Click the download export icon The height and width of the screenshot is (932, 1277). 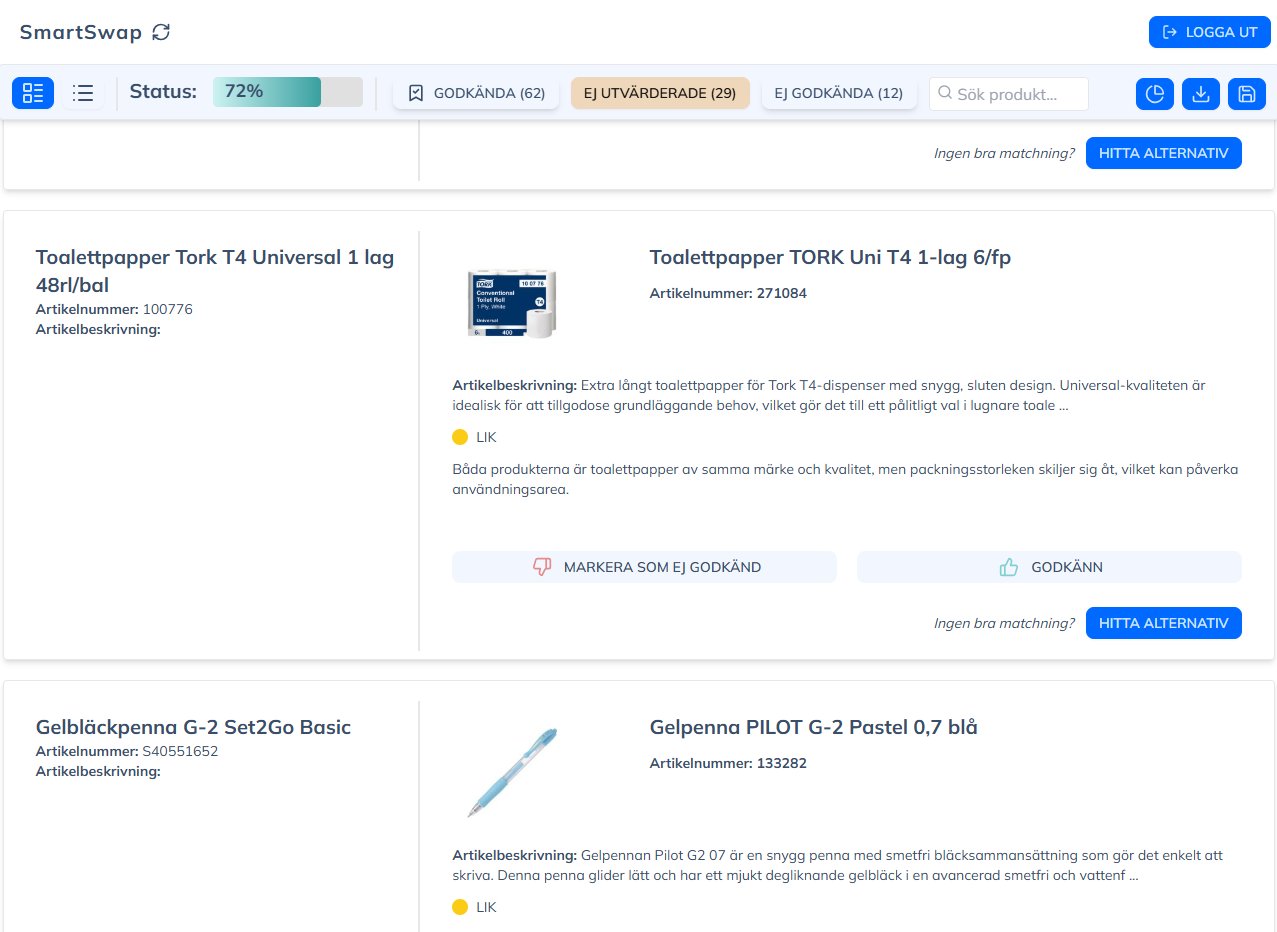click(1201, 94)
